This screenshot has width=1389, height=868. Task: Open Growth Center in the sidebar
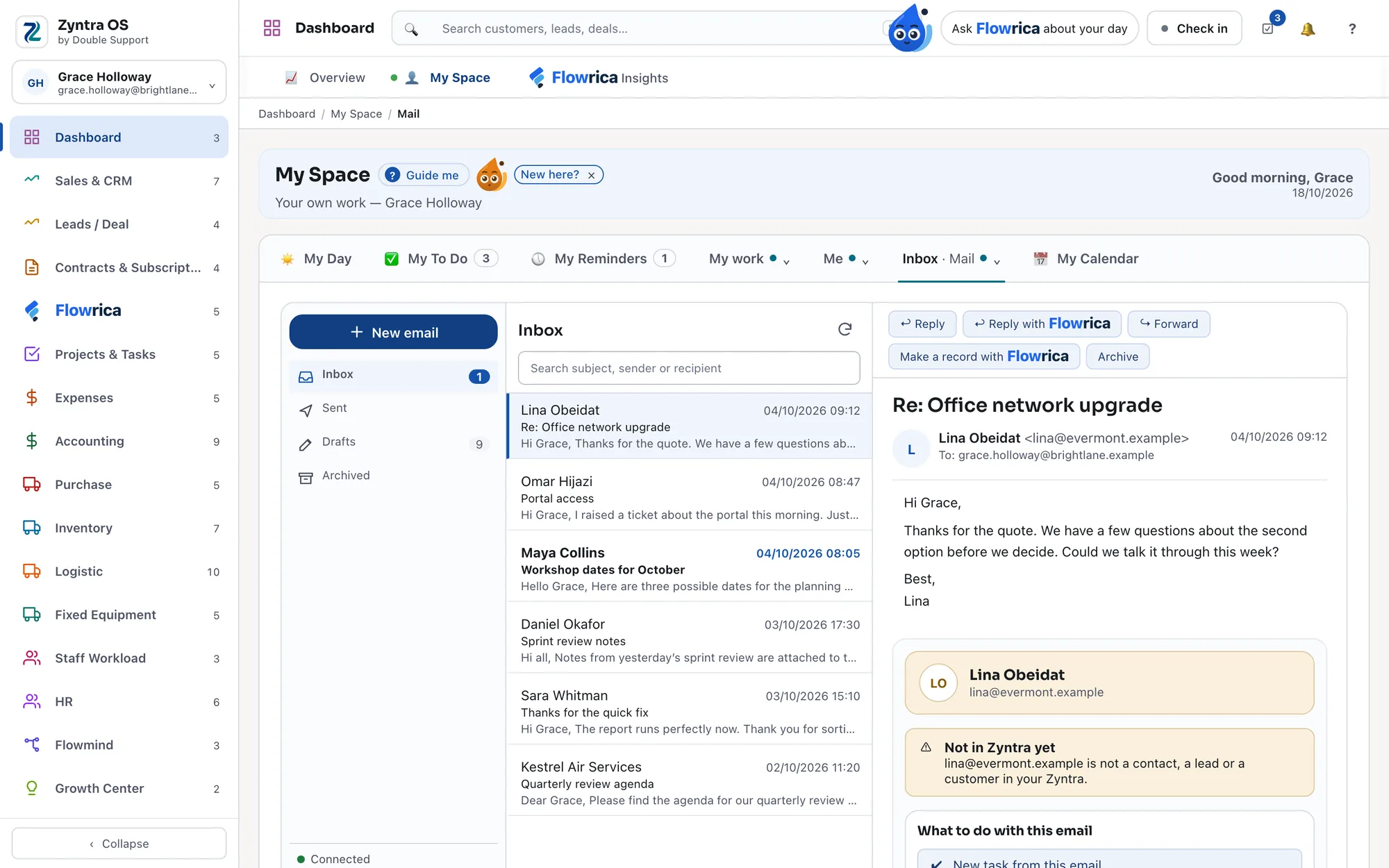pyautogui.click(x=119, y=788)
